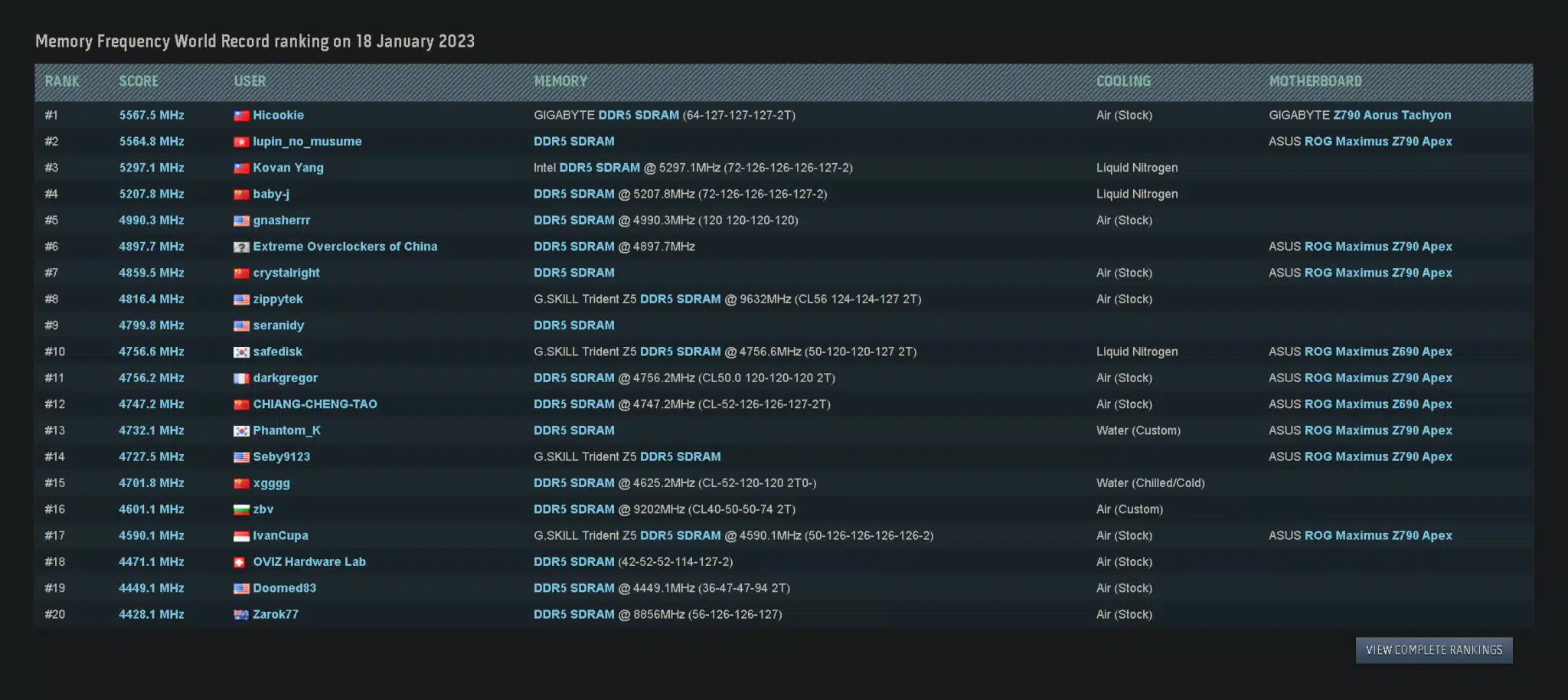
Task: Open the CHIANG-CHENG-TAO user profile
Action: tap(315, 404)
